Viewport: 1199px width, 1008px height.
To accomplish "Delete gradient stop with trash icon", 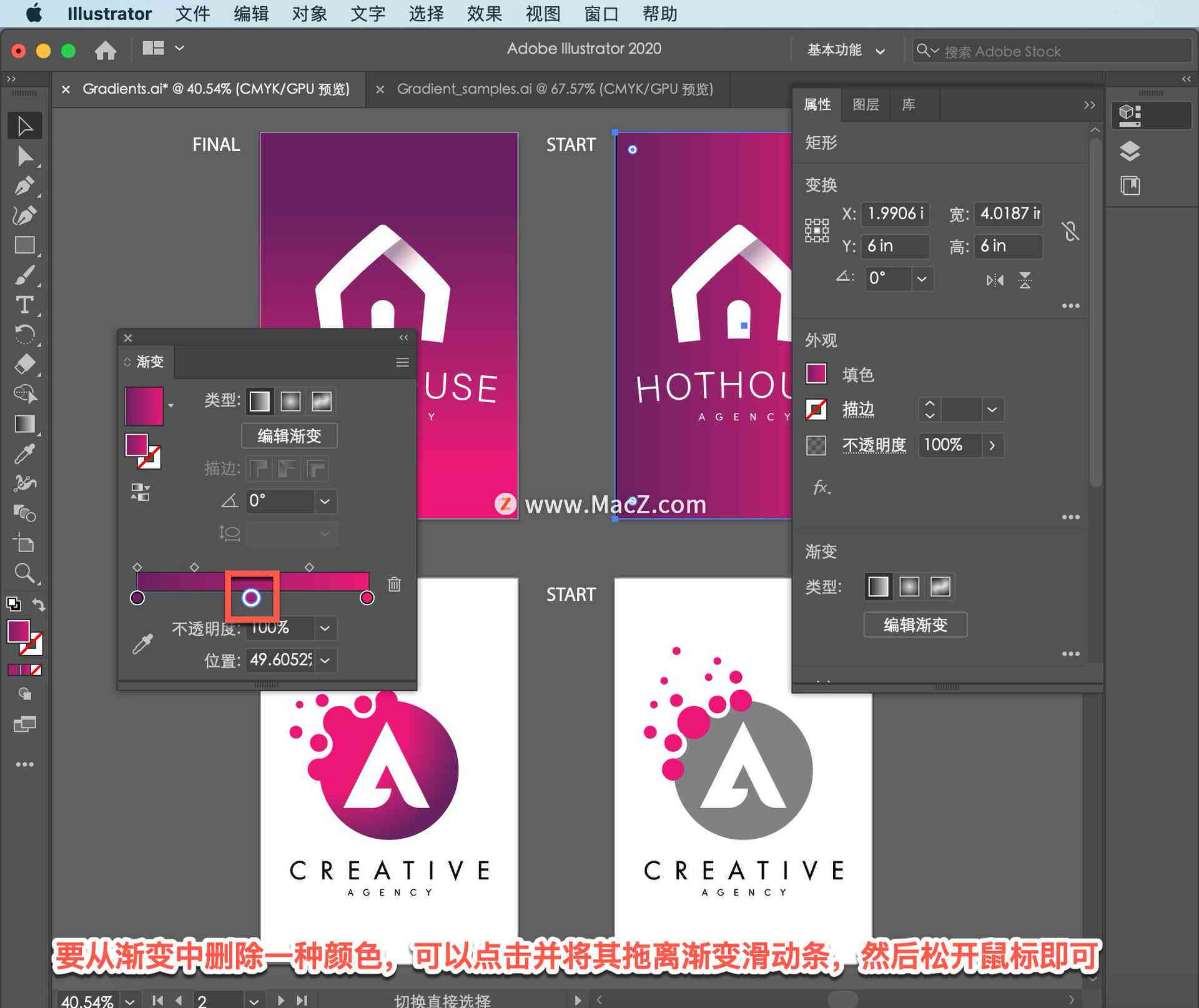I will (394, 585).
